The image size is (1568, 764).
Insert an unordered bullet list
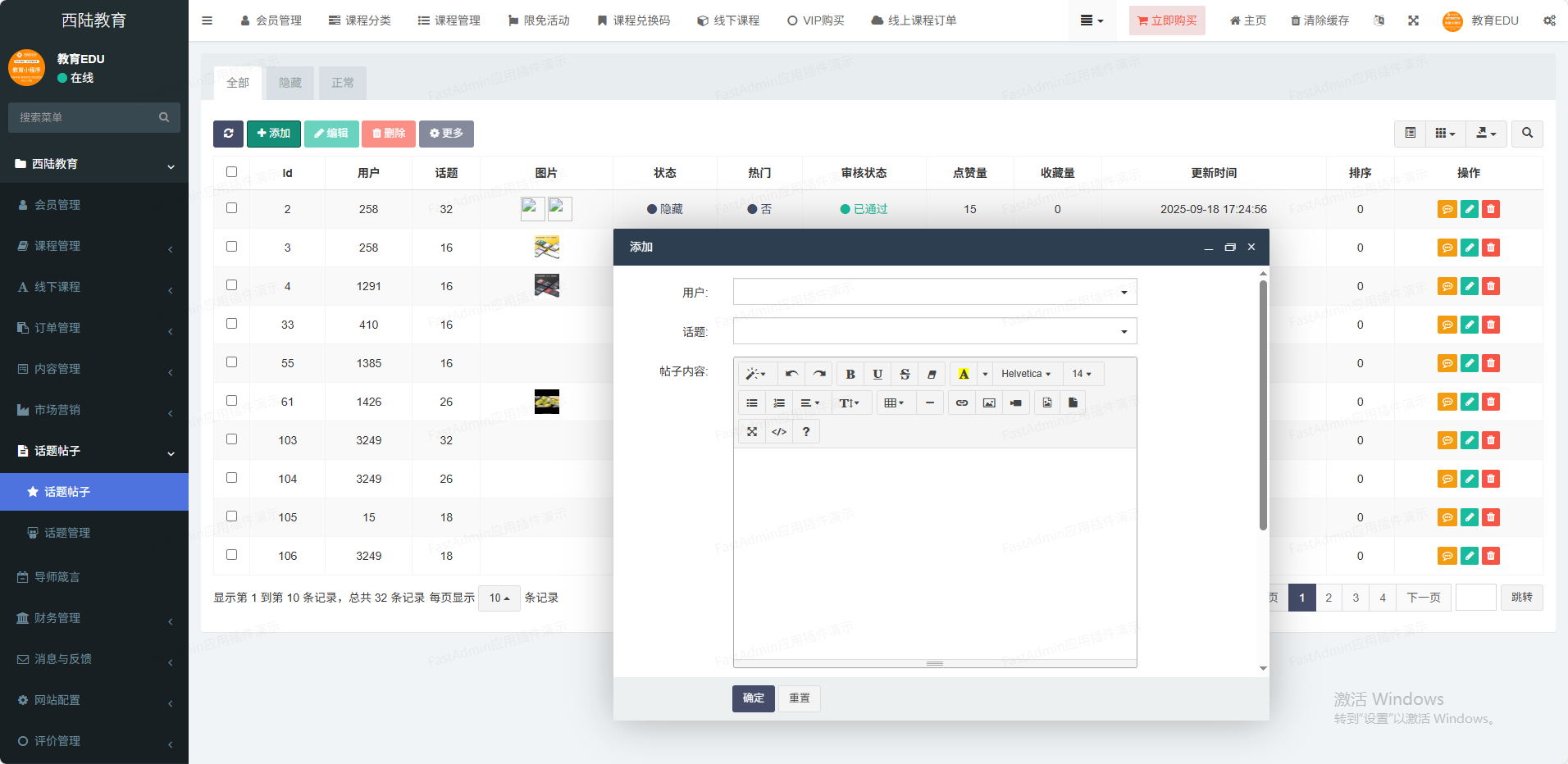(751, 402)
